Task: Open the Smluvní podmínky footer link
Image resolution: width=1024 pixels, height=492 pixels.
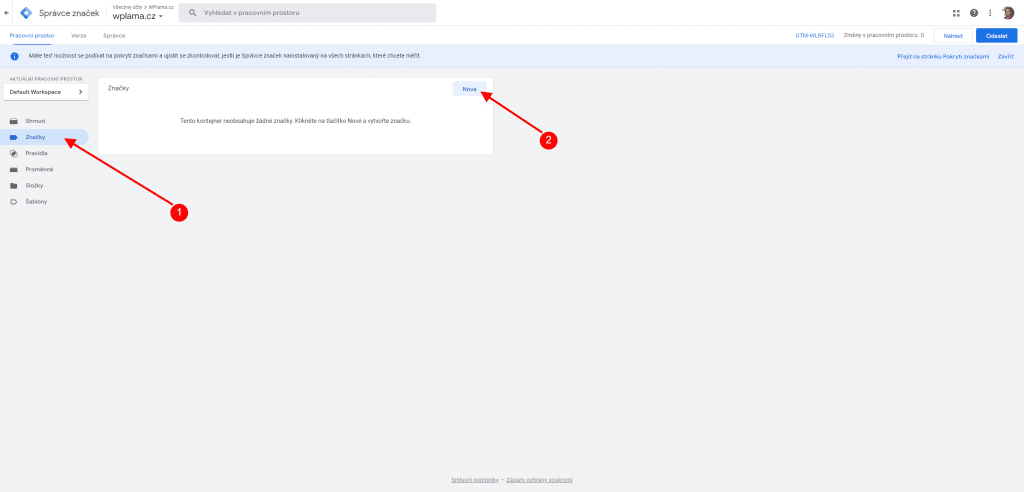Action: point(475,480)
